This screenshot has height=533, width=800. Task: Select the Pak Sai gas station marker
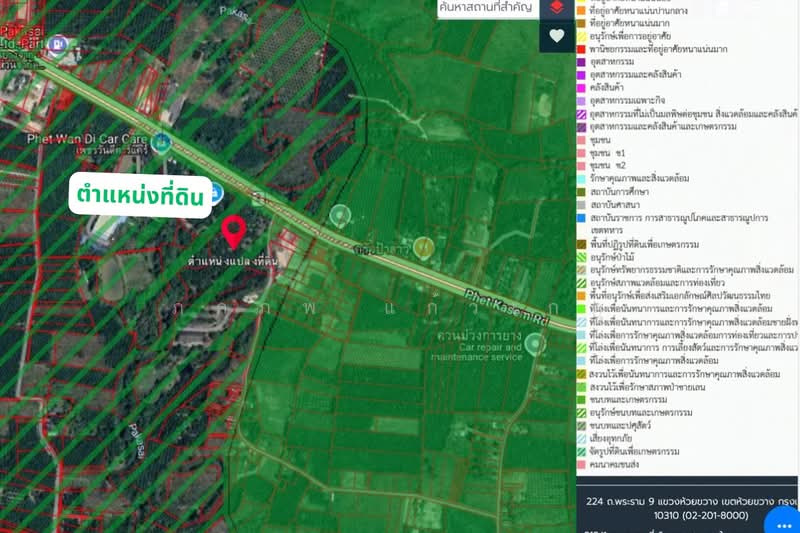coord(57,44)
